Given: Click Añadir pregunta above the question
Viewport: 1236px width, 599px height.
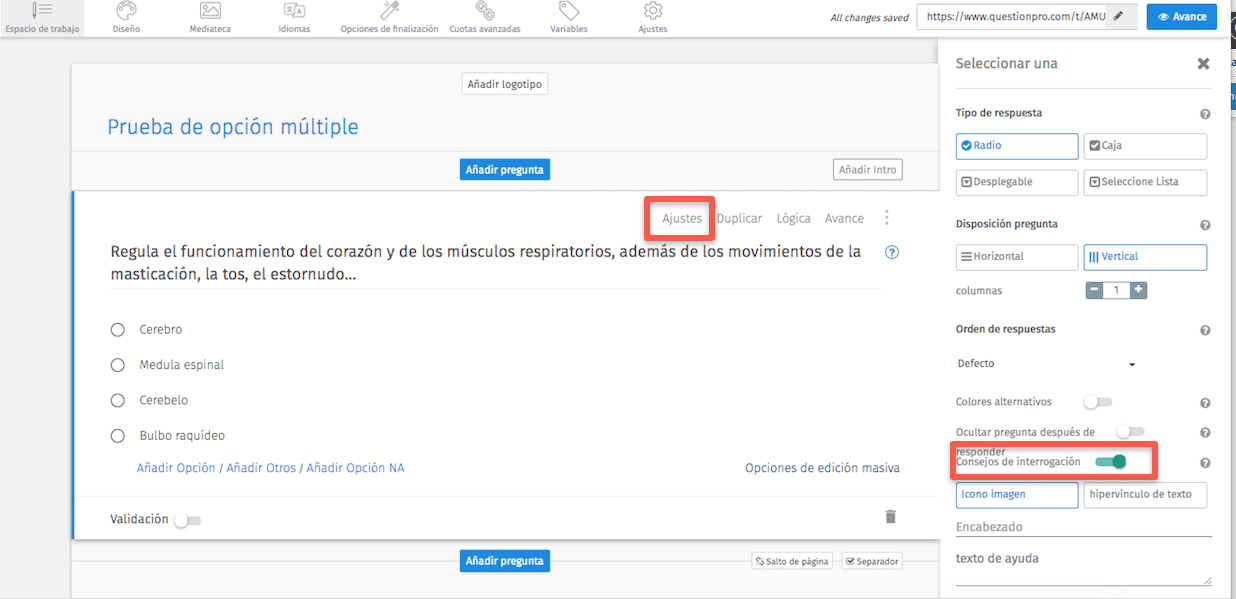Looking at the screenshot, I should (x=505, y=170).
